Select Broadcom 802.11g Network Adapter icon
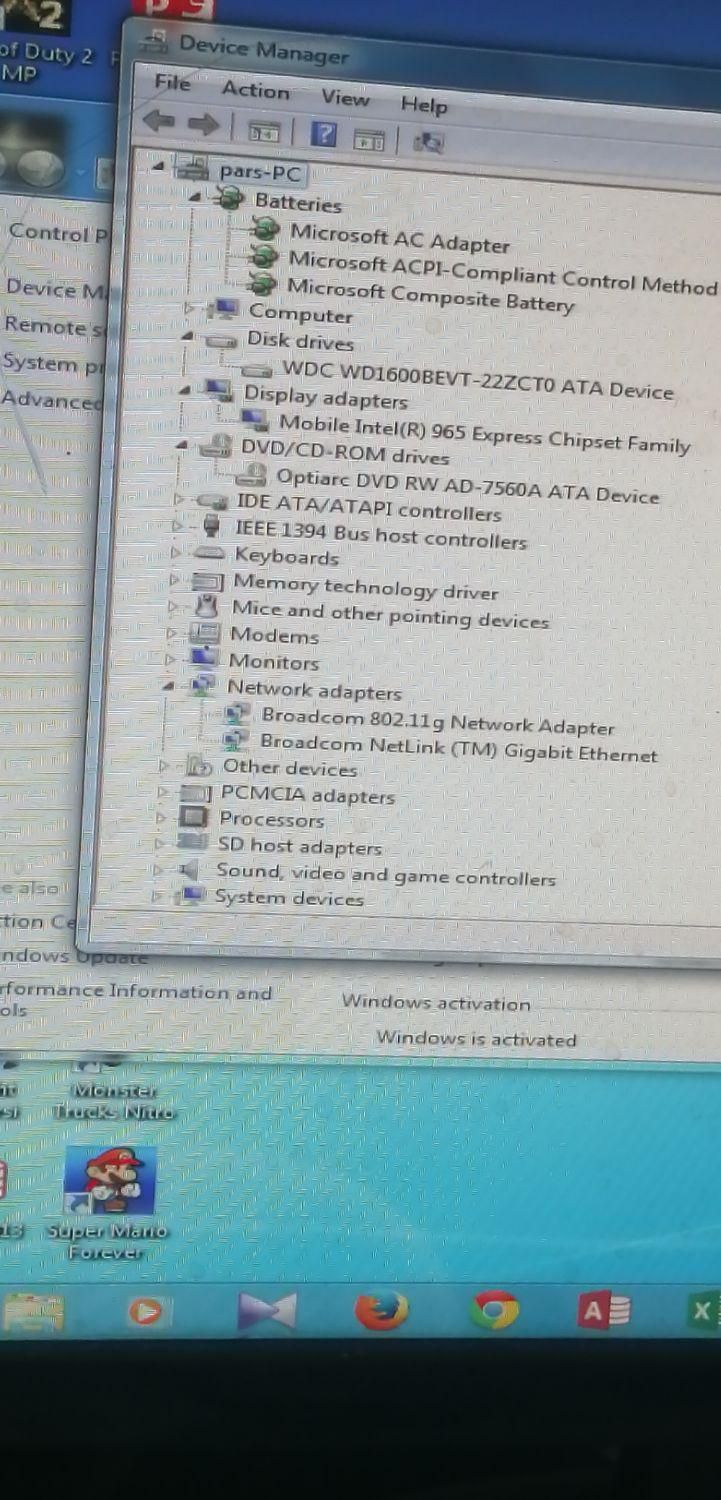This screenshot has width=721, height=1500. pos(237,713)
